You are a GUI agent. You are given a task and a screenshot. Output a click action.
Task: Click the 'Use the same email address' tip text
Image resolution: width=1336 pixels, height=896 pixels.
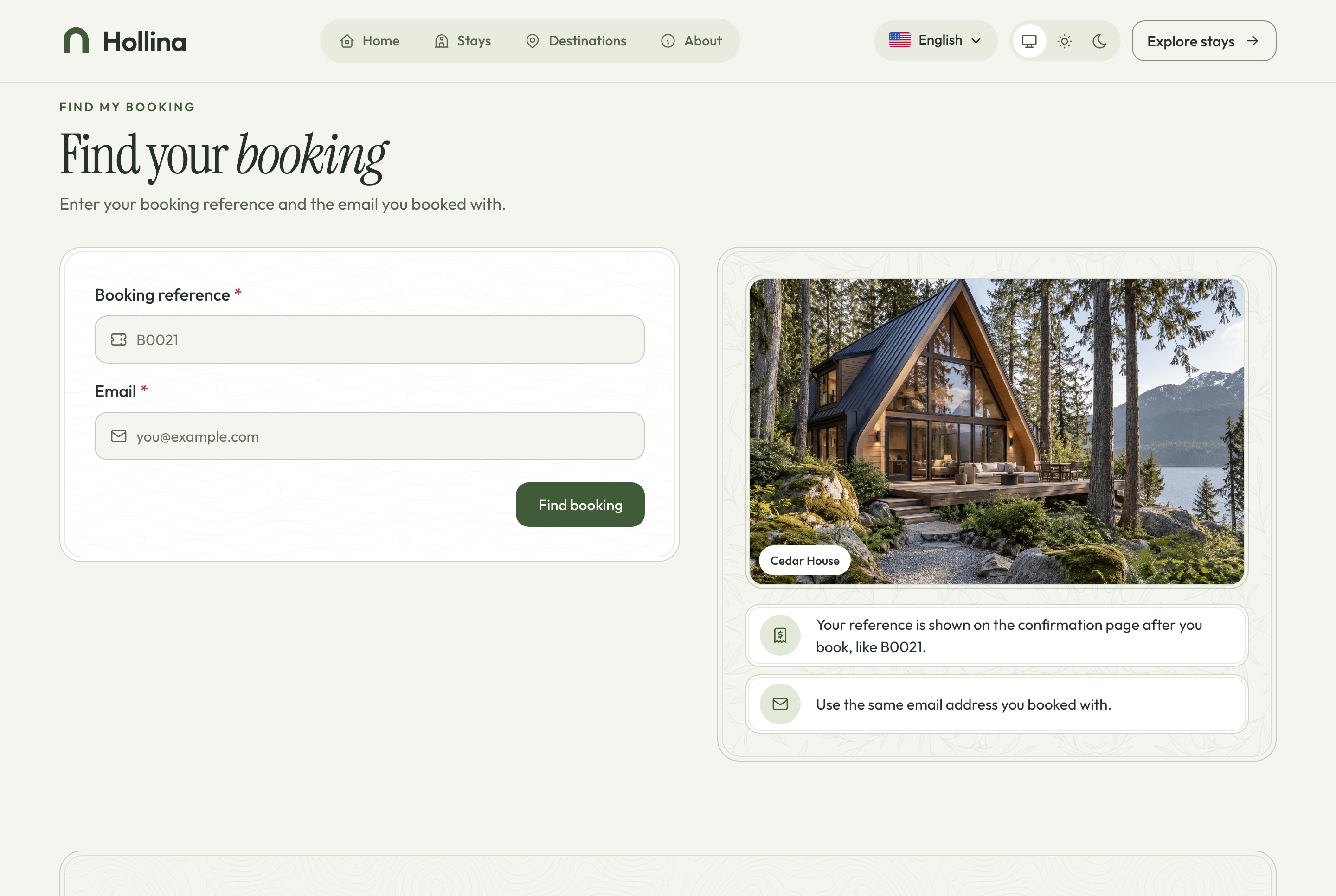point(963,704)
